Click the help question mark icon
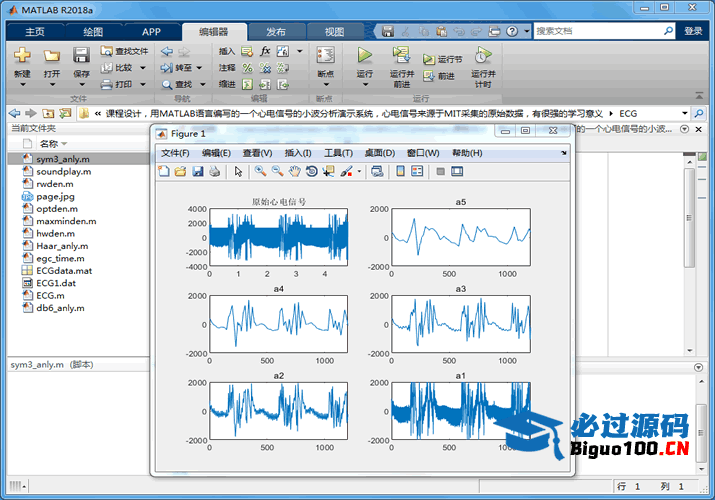 (512, 31)
